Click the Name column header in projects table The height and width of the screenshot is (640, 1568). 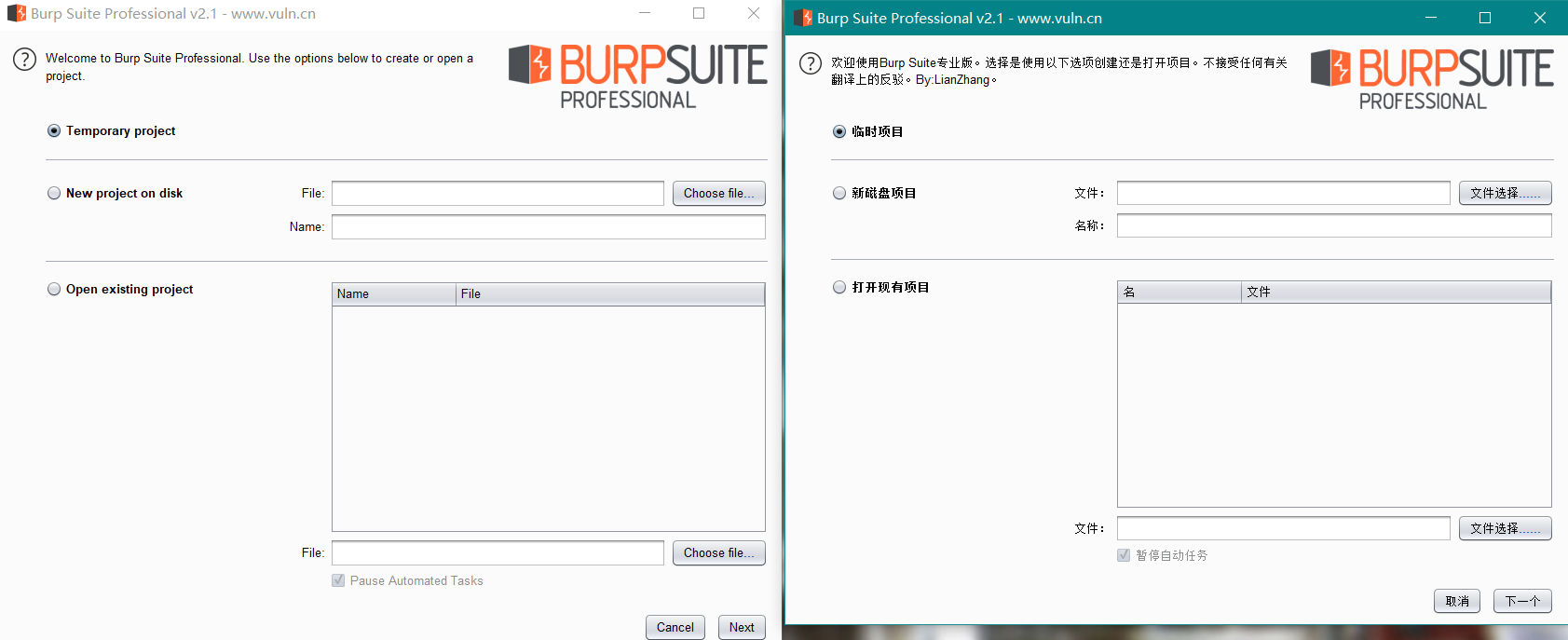click(394, 294)
